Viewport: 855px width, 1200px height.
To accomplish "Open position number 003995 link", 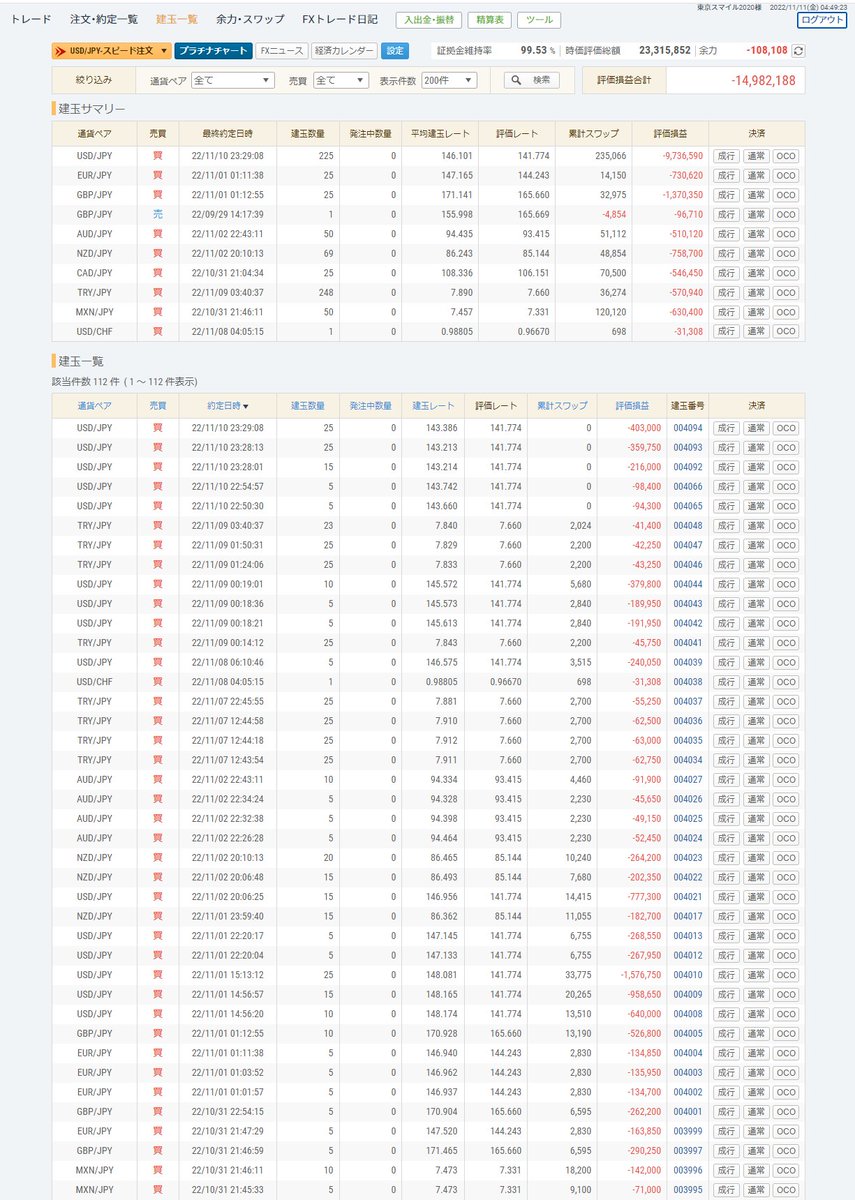I will click(688, 1190).
